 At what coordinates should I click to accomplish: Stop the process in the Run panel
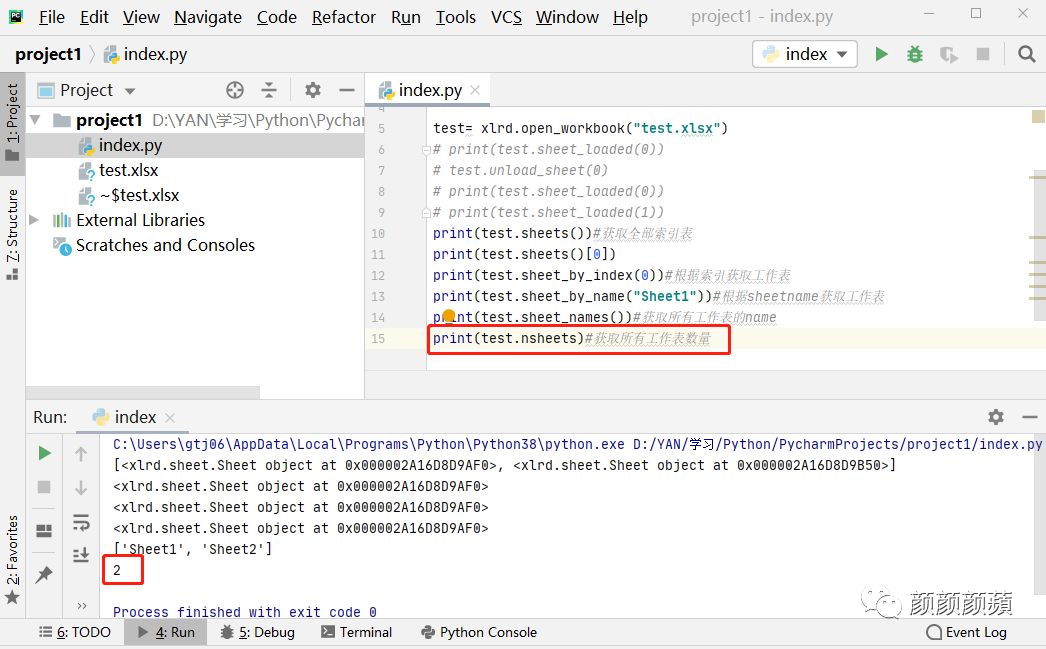(44, 487)
